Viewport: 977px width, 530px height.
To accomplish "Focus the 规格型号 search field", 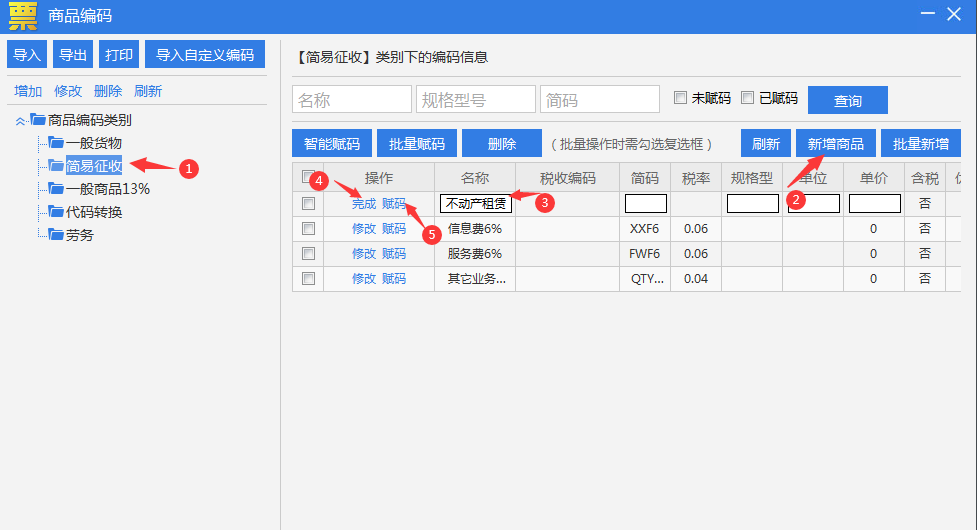I will 475,99.
